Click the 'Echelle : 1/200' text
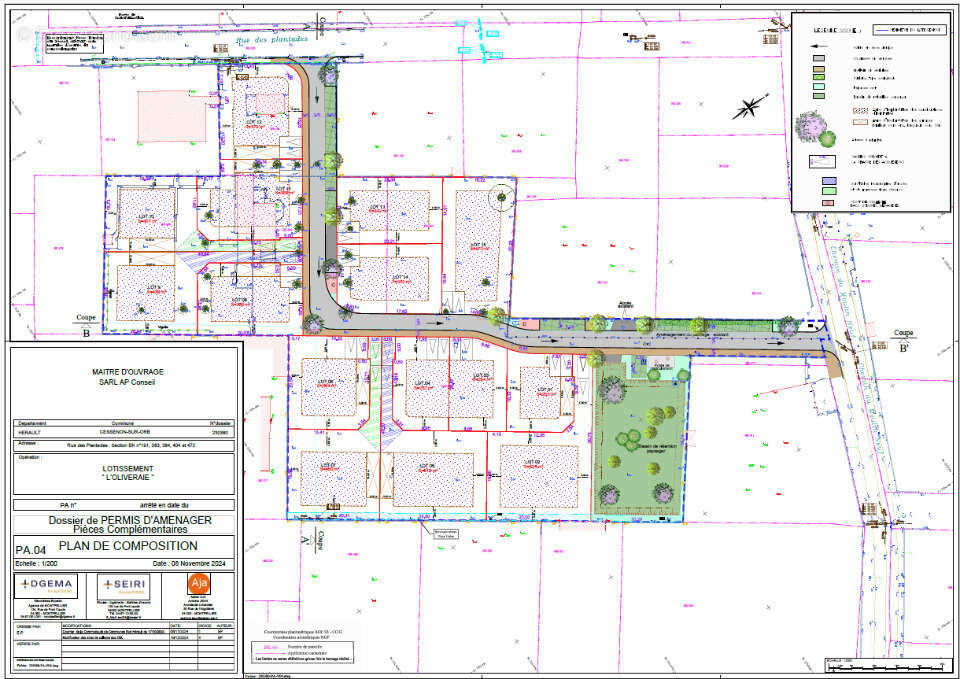 click(35, 563)
